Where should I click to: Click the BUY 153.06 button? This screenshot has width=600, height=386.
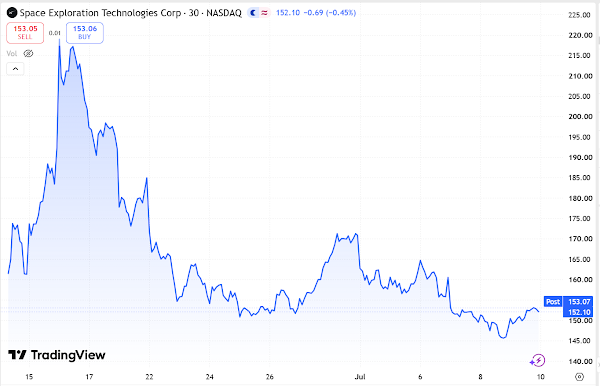tap(85, 33)
